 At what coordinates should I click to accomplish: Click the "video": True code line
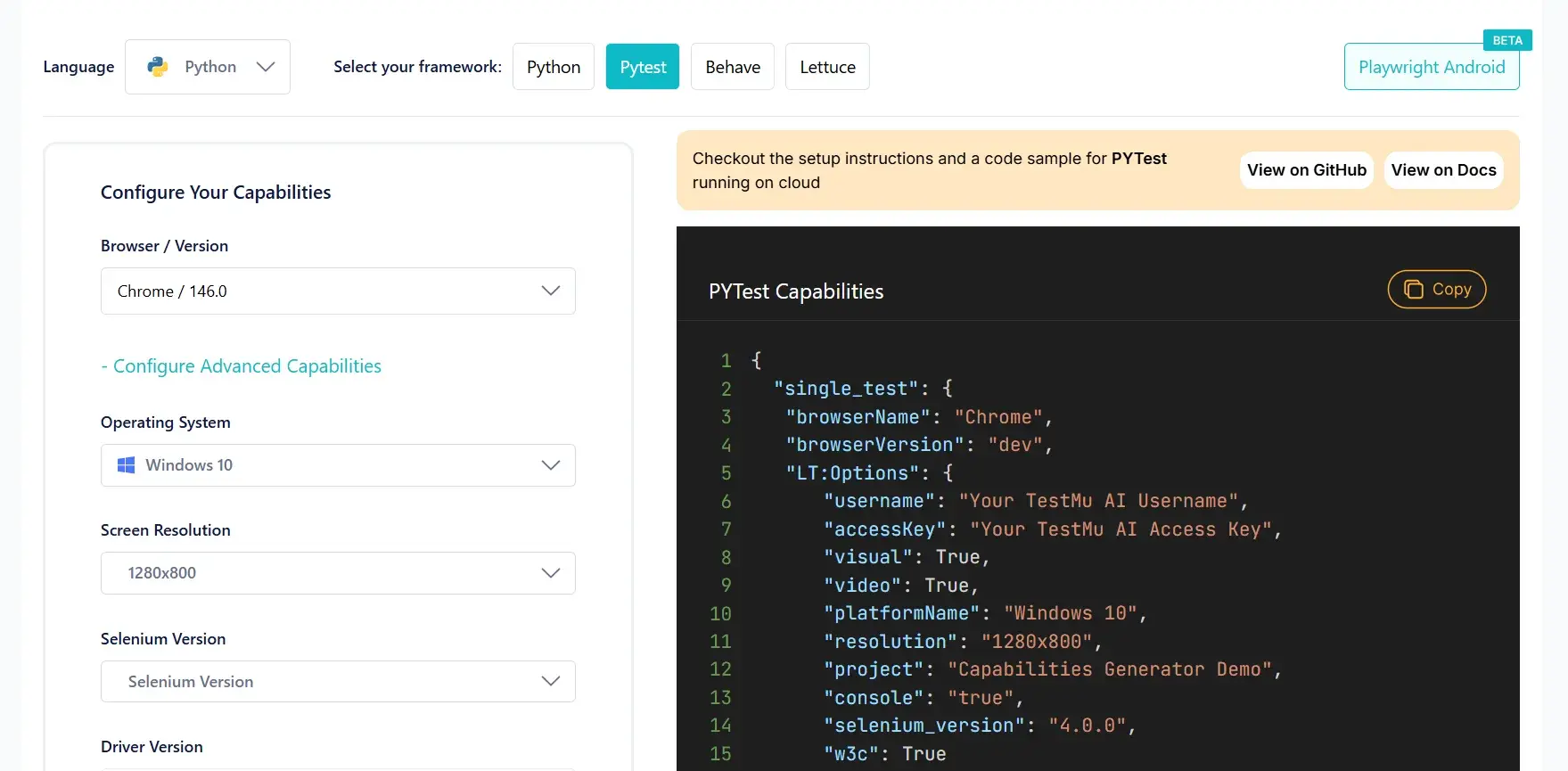point(901,586)
